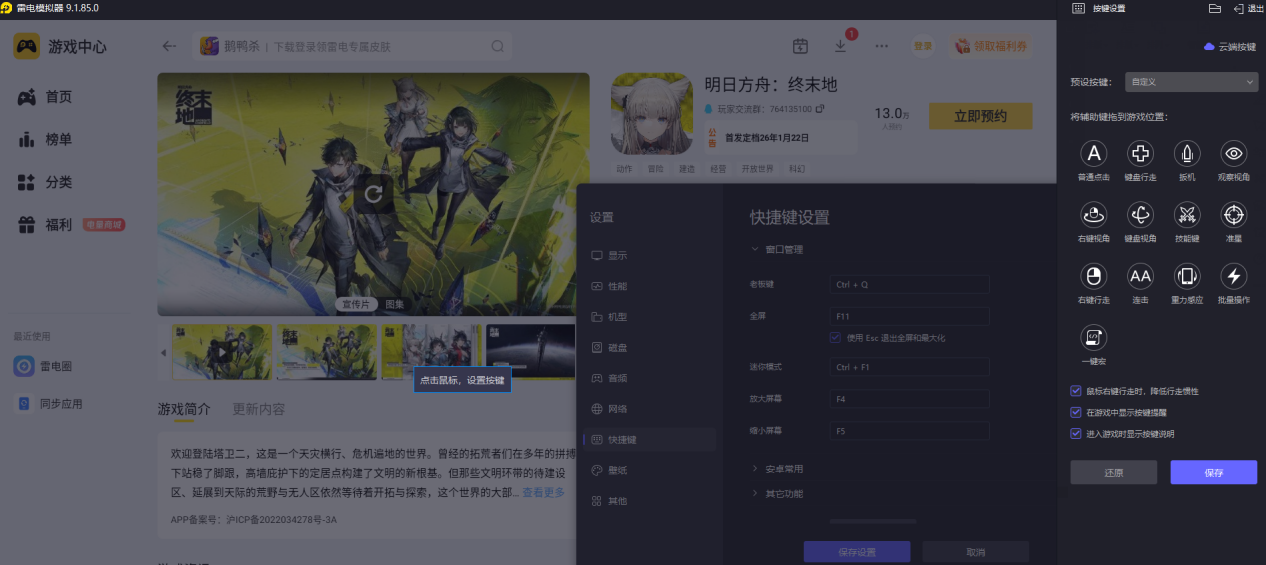Viewport: 1266px width, 565px height.
Task: Toggle 在游戏中显示按键提醒 checkbox
Action: (x=1076, y=412)
